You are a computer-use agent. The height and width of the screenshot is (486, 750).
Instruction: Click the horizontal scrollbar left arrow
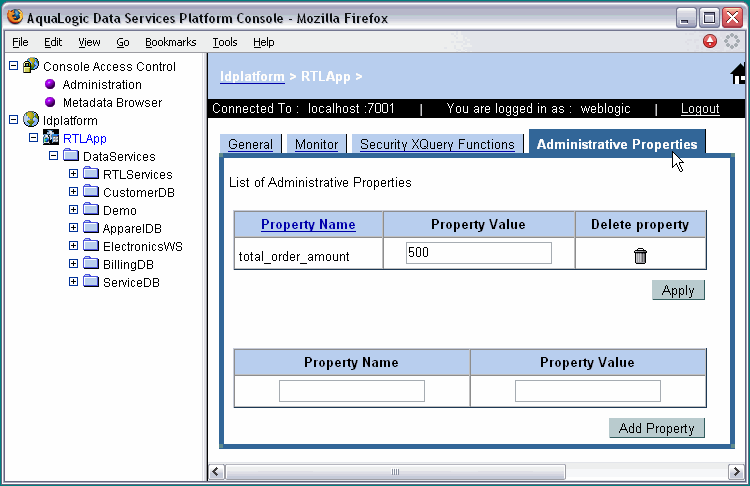click(216, 472)
